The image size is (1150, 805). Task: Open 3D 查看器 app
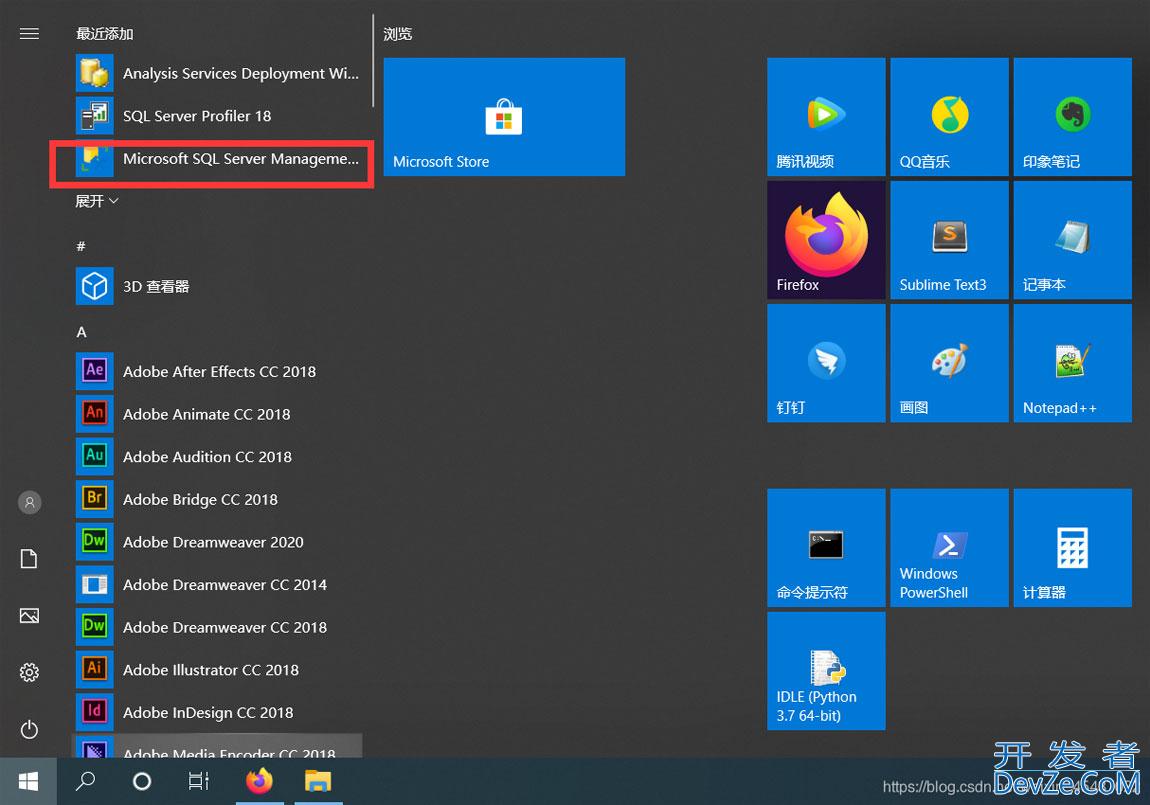coord(219,286)
